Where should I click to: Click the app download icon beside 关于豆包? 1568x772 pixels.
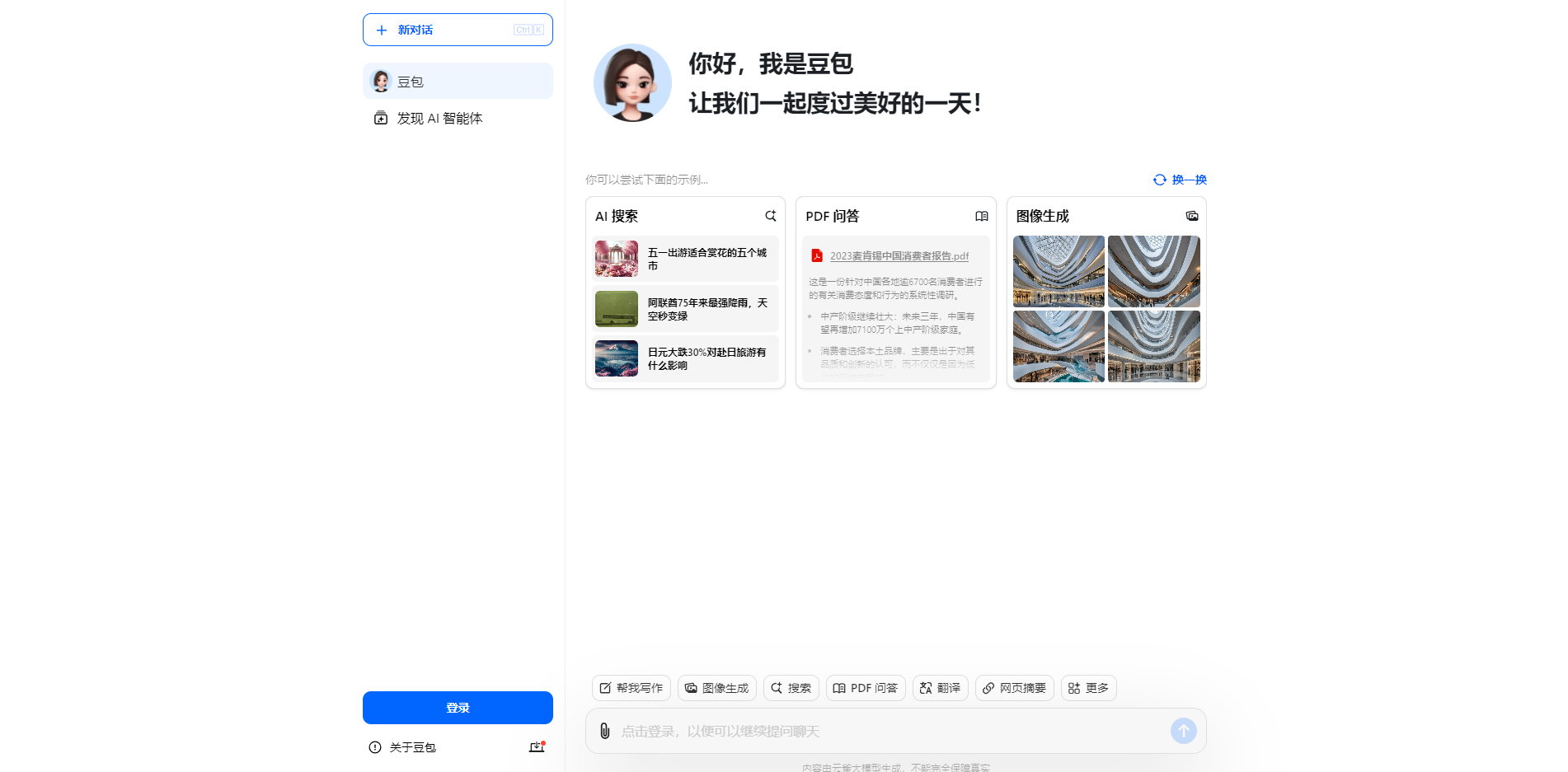click(536, 746)
